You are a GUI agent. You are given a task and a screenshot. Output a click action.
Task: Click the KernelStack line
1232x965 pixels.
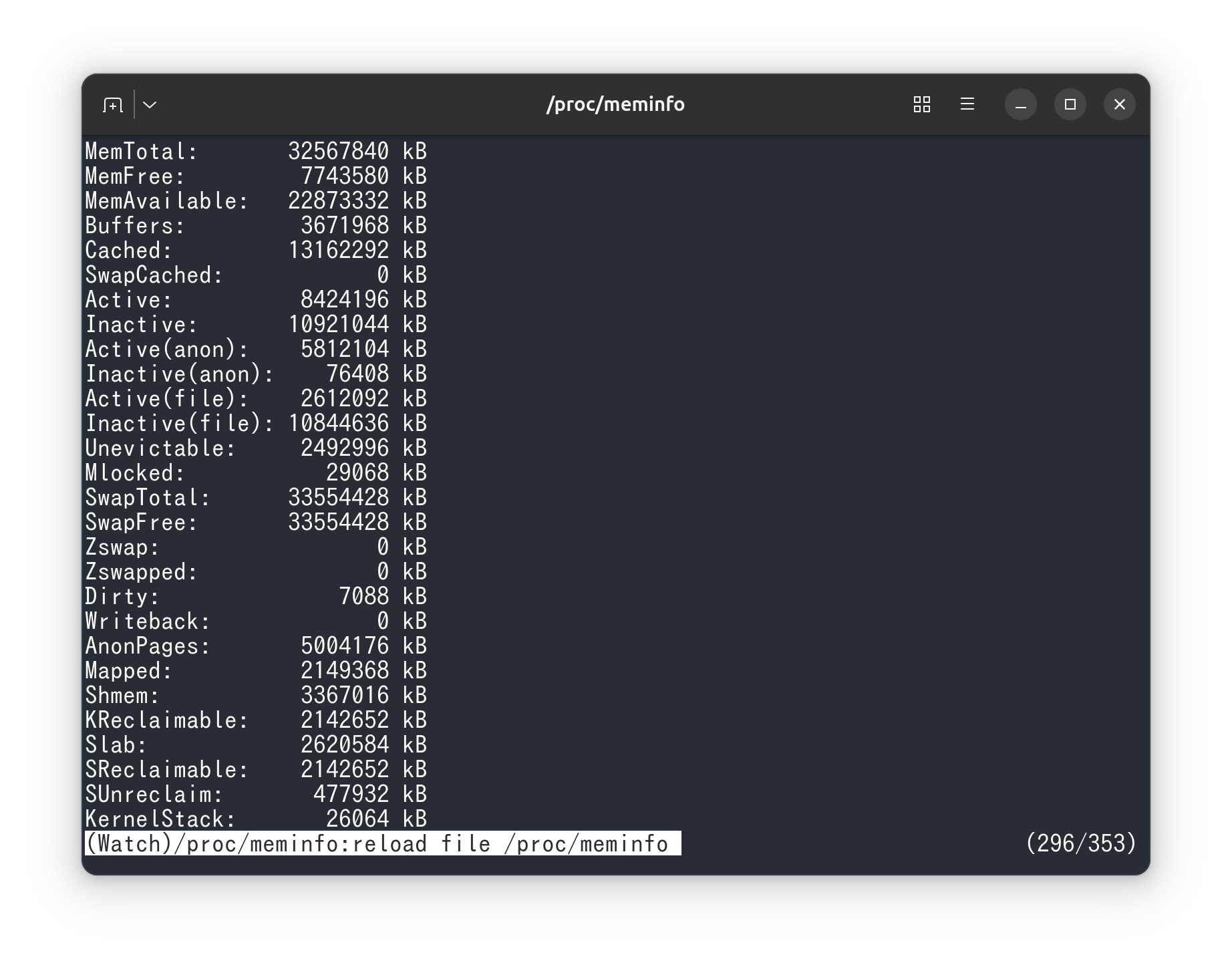tap(256, 819)
